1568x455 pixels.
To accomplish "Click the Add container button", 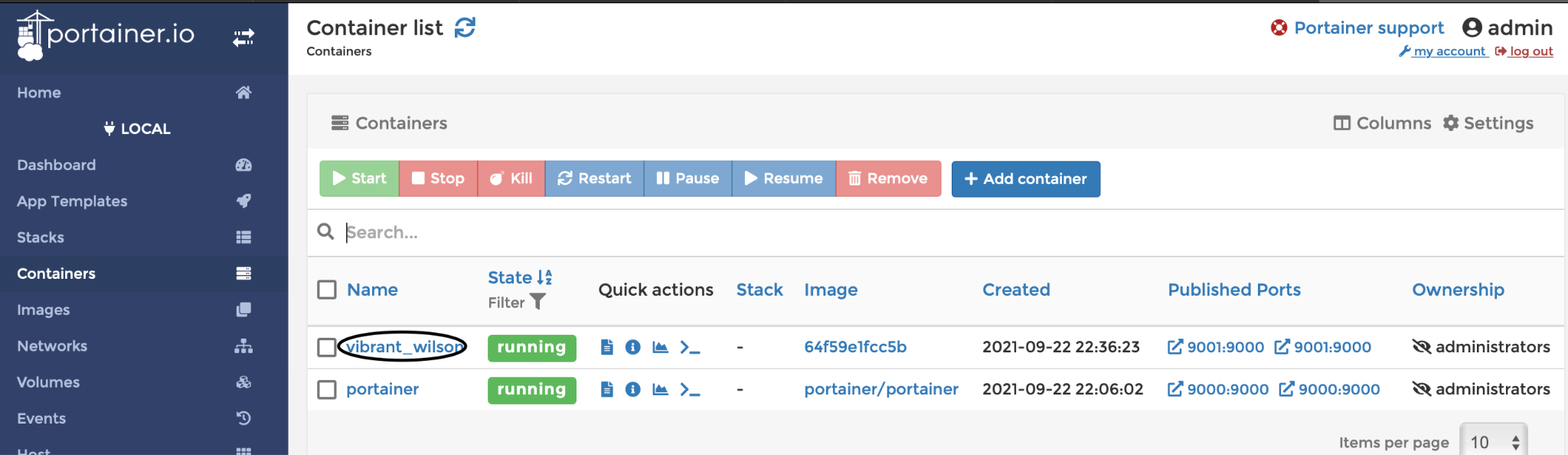I will click(x=1025, y=178).
